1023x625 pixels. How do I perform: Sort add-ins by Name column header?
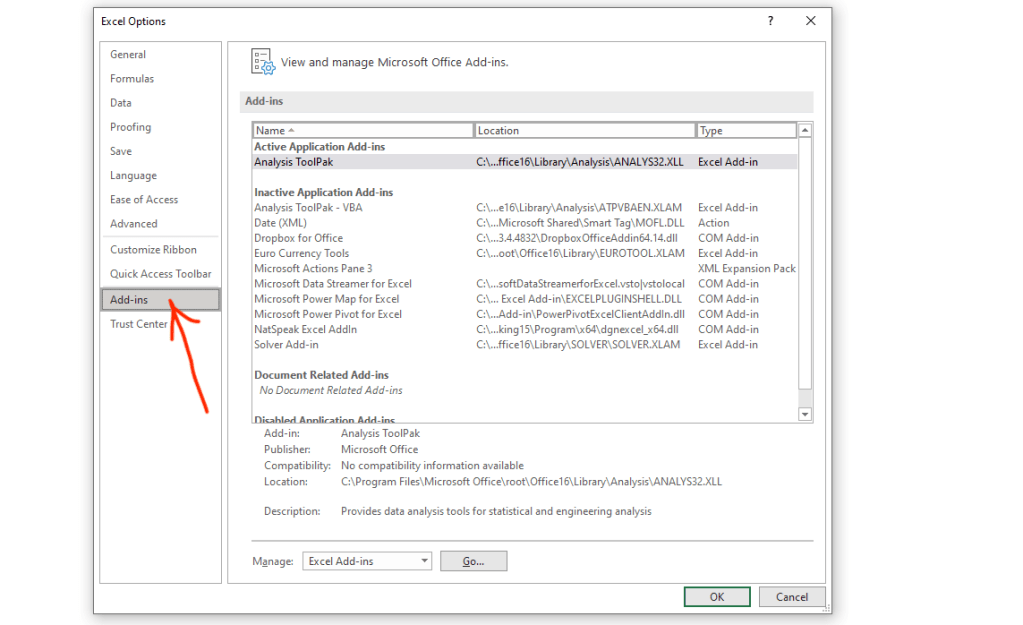click(x=362, y=130)
